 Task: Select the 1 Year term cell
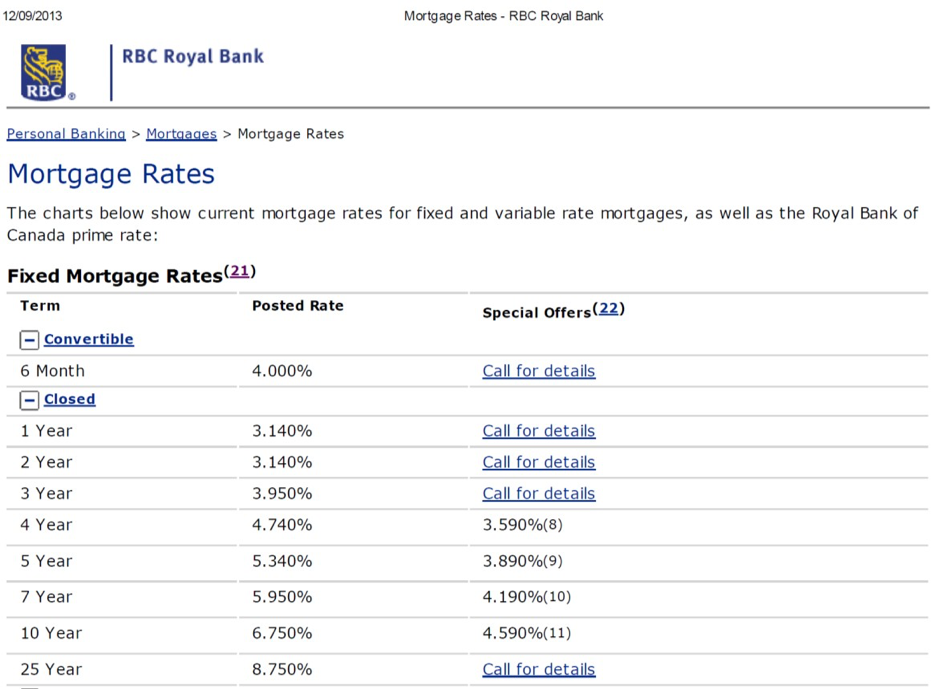point(46,431)
